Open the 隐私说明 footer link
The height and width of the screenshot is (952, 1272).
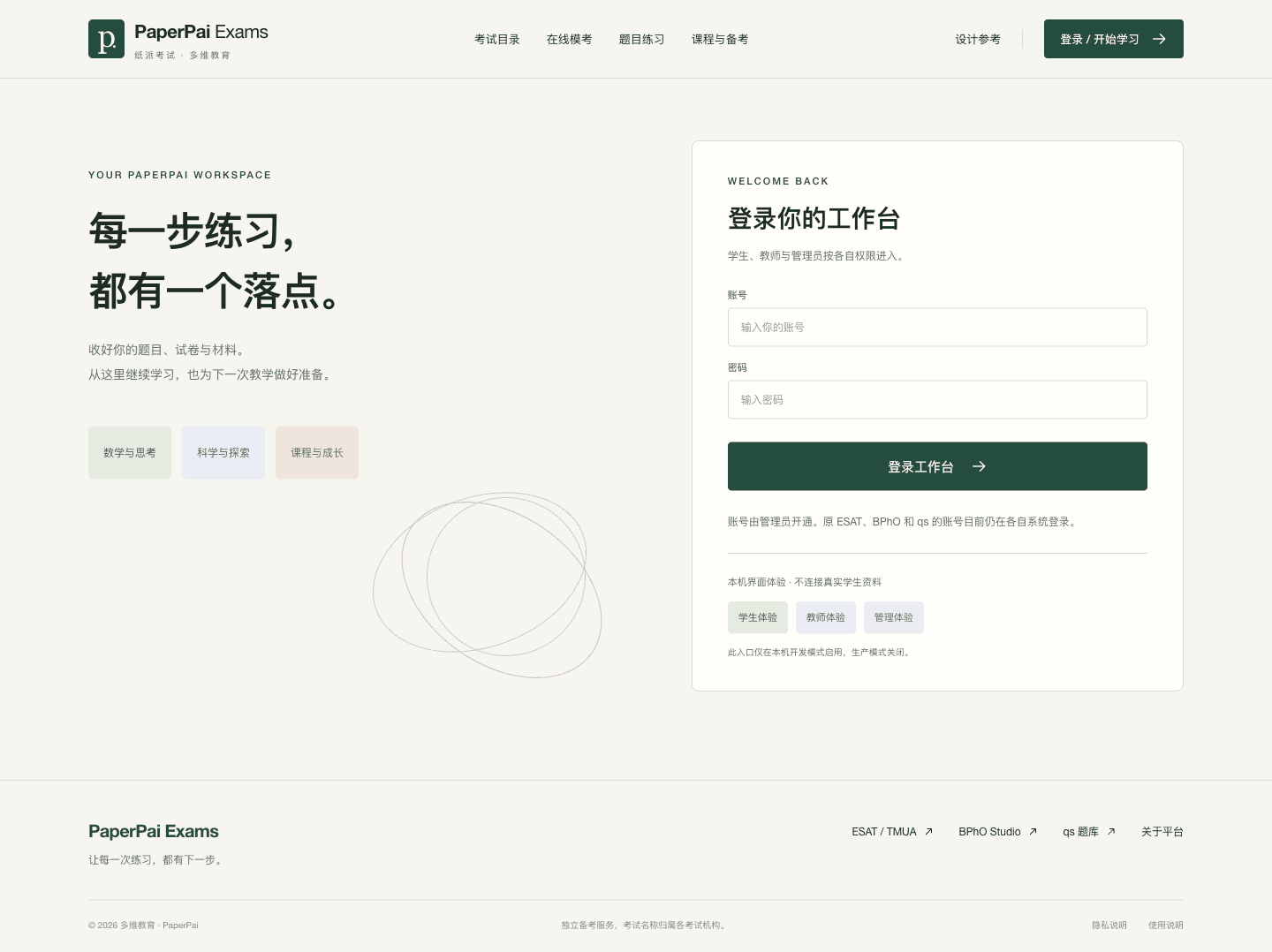[x=1109, y=925]
